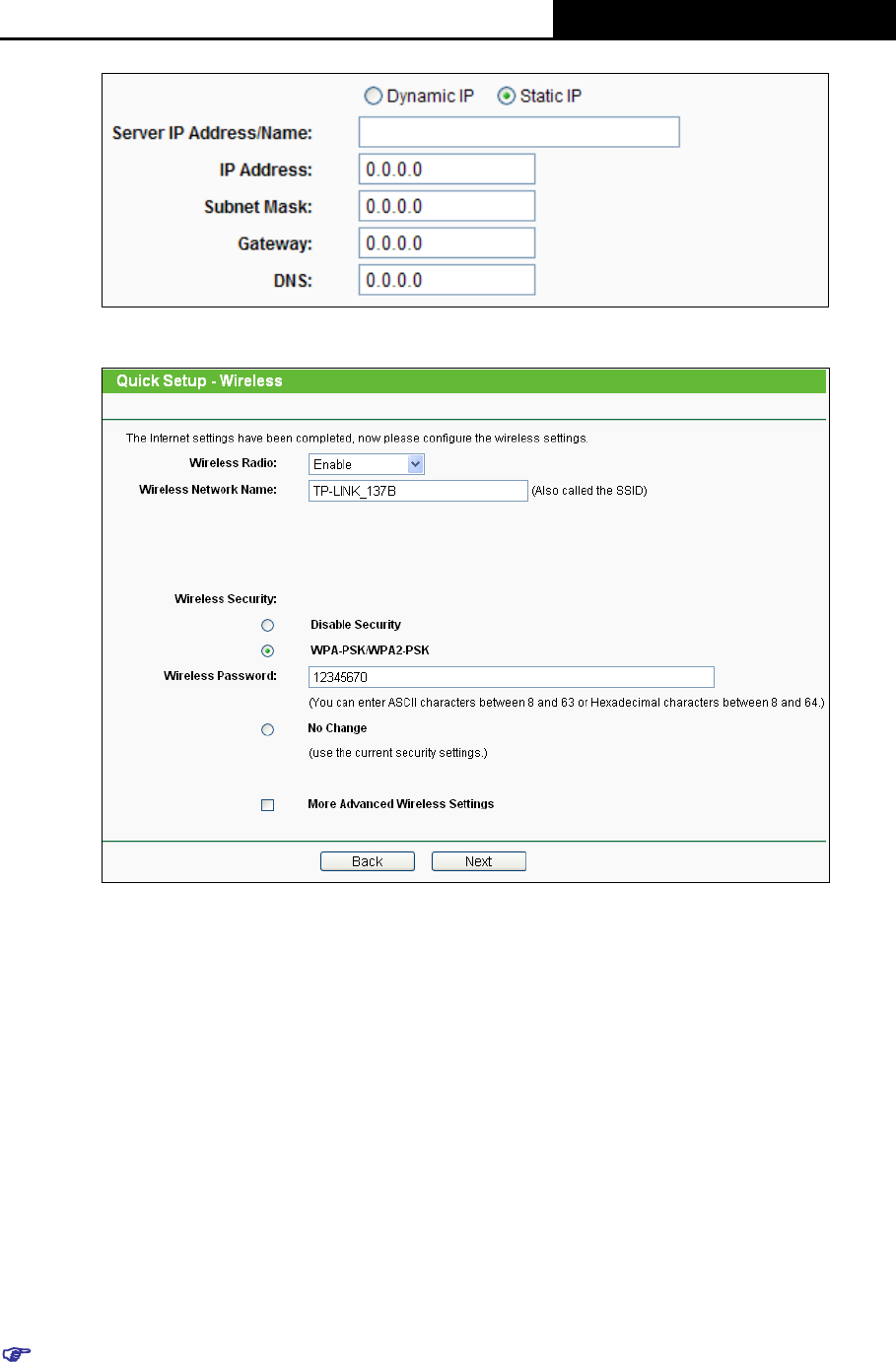Click the pointing hand note icon
Screen dimensions: 896x1362
click(x=17, y=1353)
